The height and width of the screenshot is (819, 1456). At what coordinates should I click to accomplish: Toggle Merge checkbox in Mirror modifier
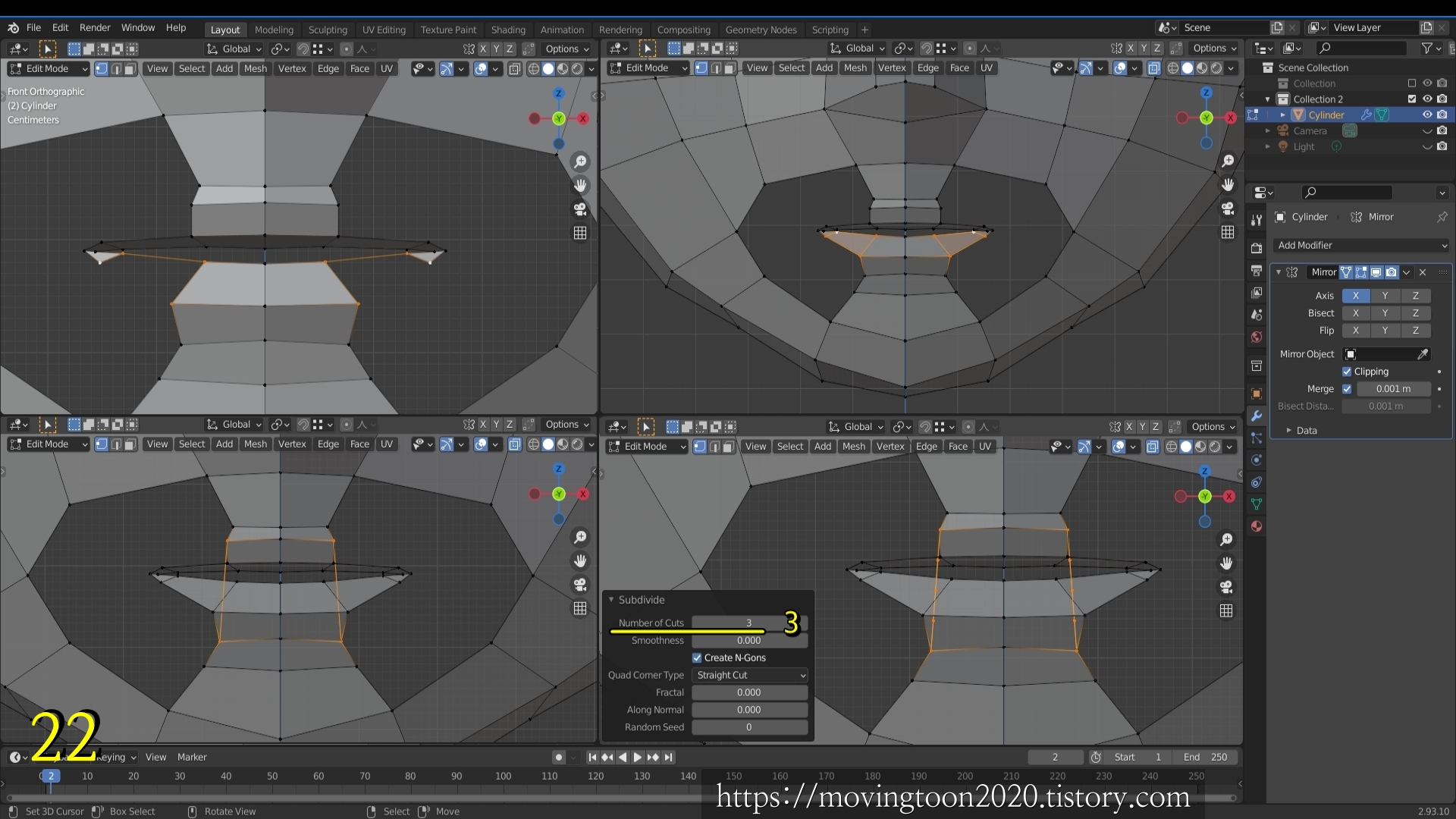(1347, 389)
